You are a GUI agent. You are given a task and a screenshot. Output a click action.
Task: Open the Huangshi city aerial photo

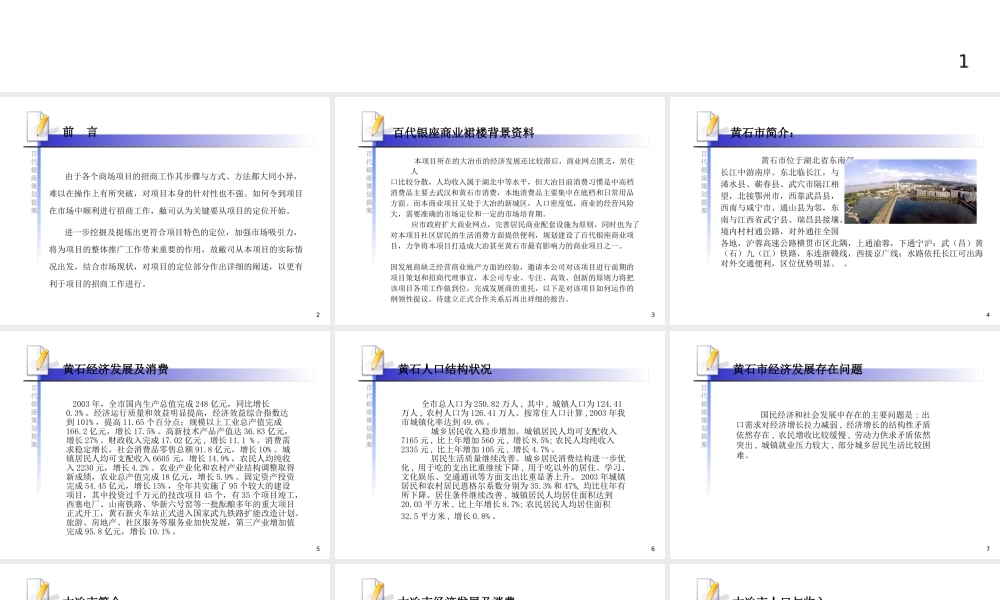911,191
